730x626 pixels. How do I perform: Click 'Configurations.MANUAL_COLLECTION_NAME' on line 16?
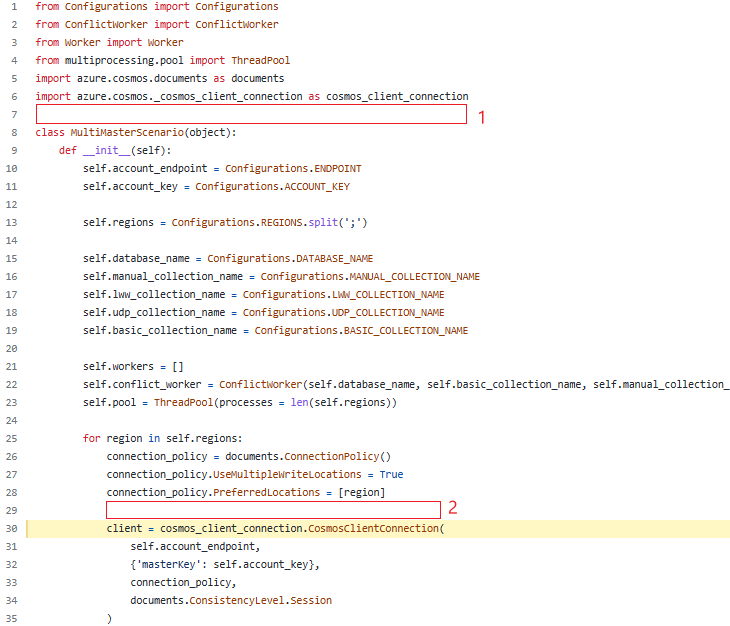click(x=370, y=276)
